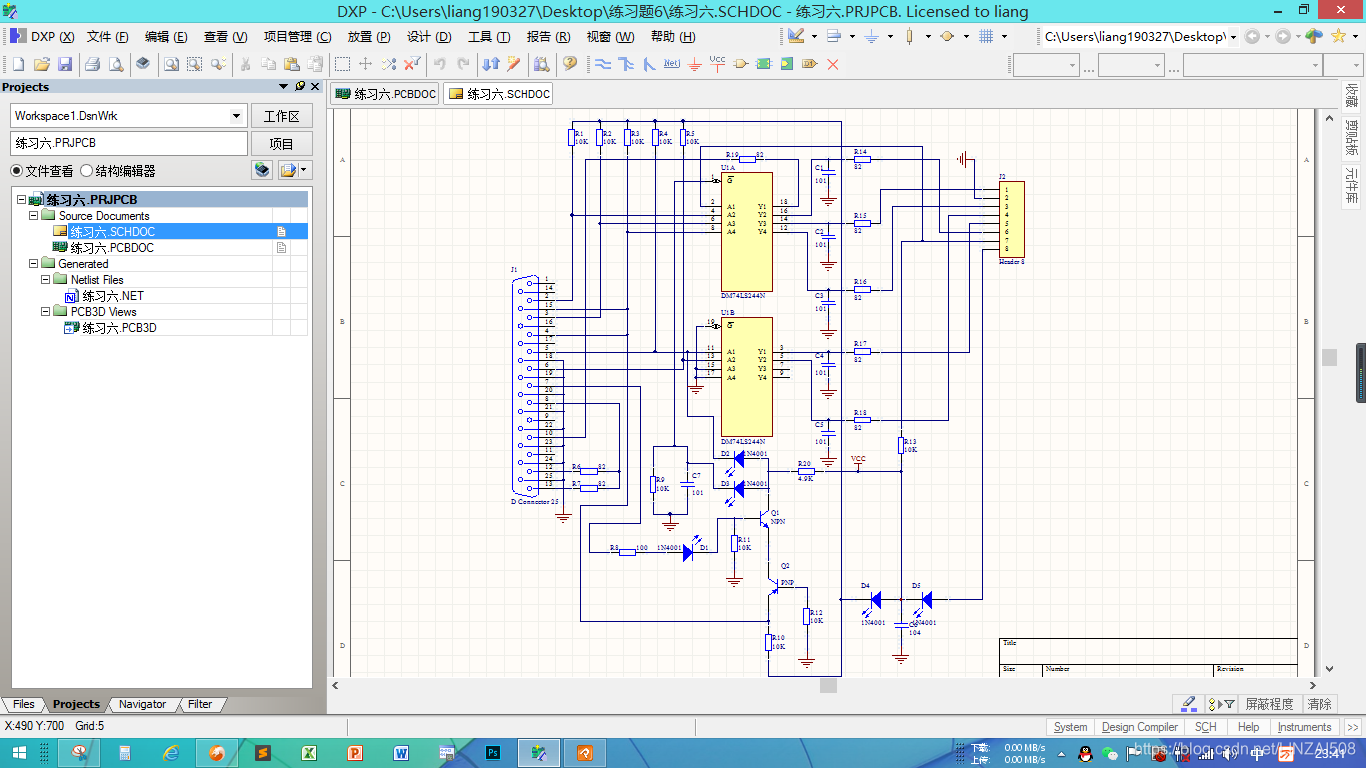The height and width of the screenshot is (768, 1366).
Task: Click the Help question mark icon
Action: (x=570, y=64)
